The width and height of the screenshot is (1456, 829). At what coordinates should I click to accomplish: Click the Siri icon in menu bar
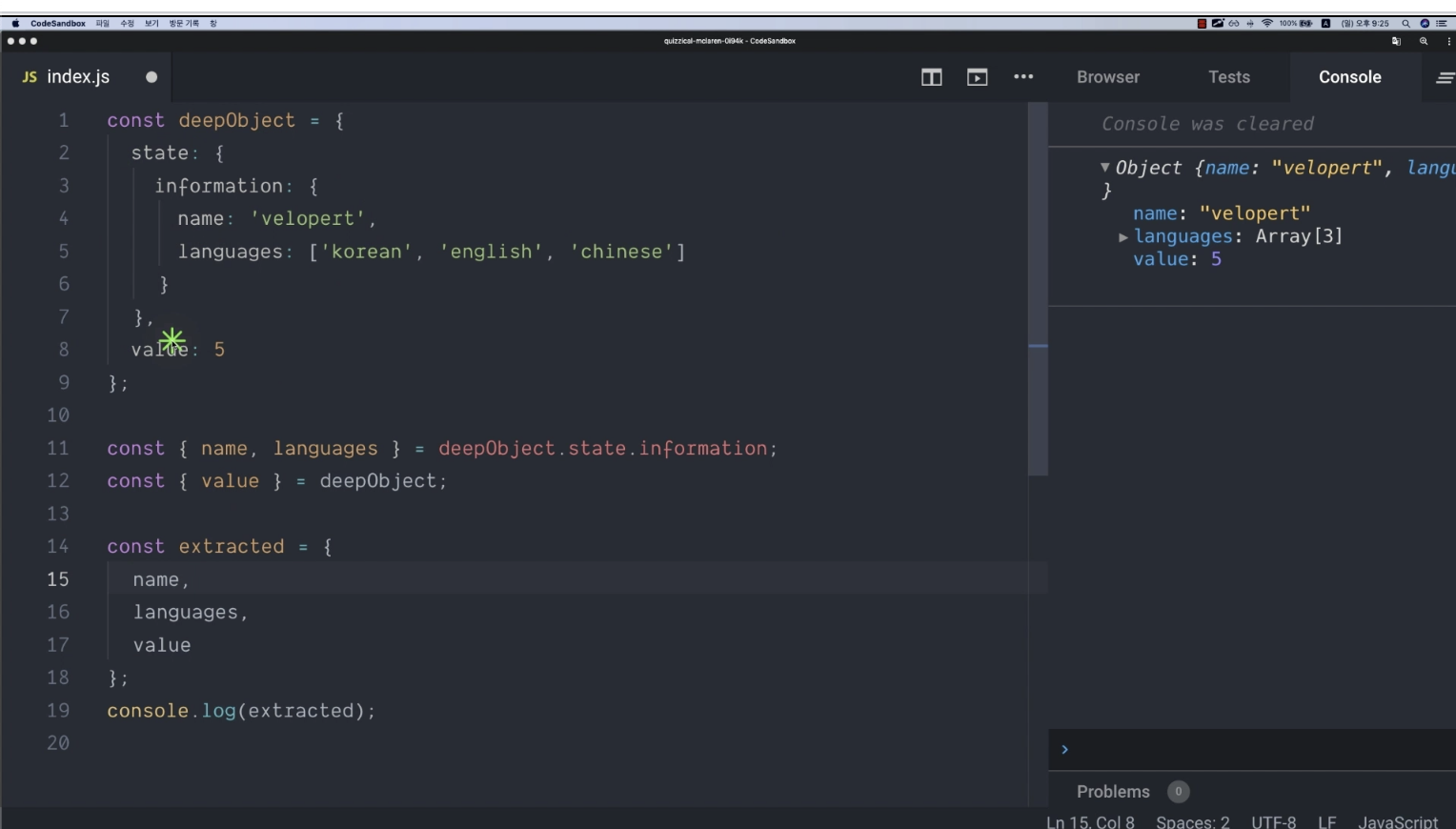pyautogui.click(x=1426, y=23)
